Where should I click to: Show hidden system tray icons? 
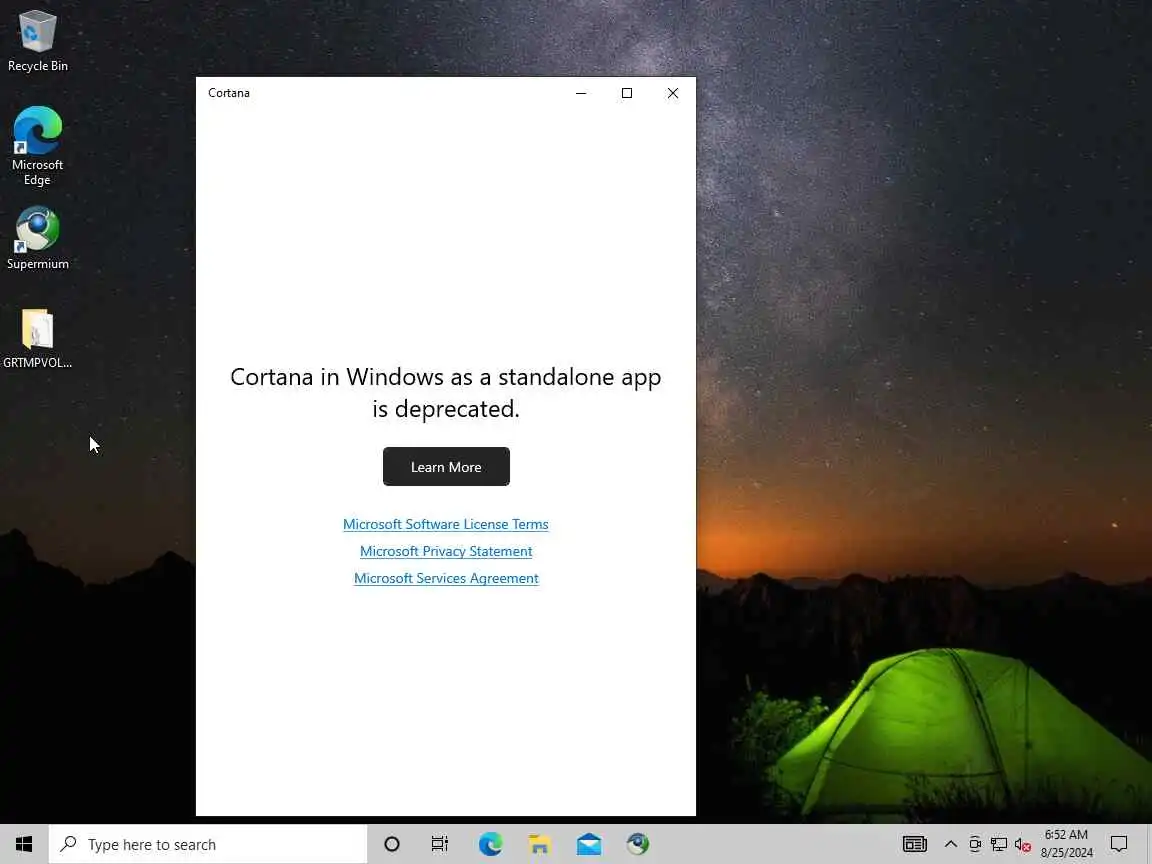(x=951, y=844)
